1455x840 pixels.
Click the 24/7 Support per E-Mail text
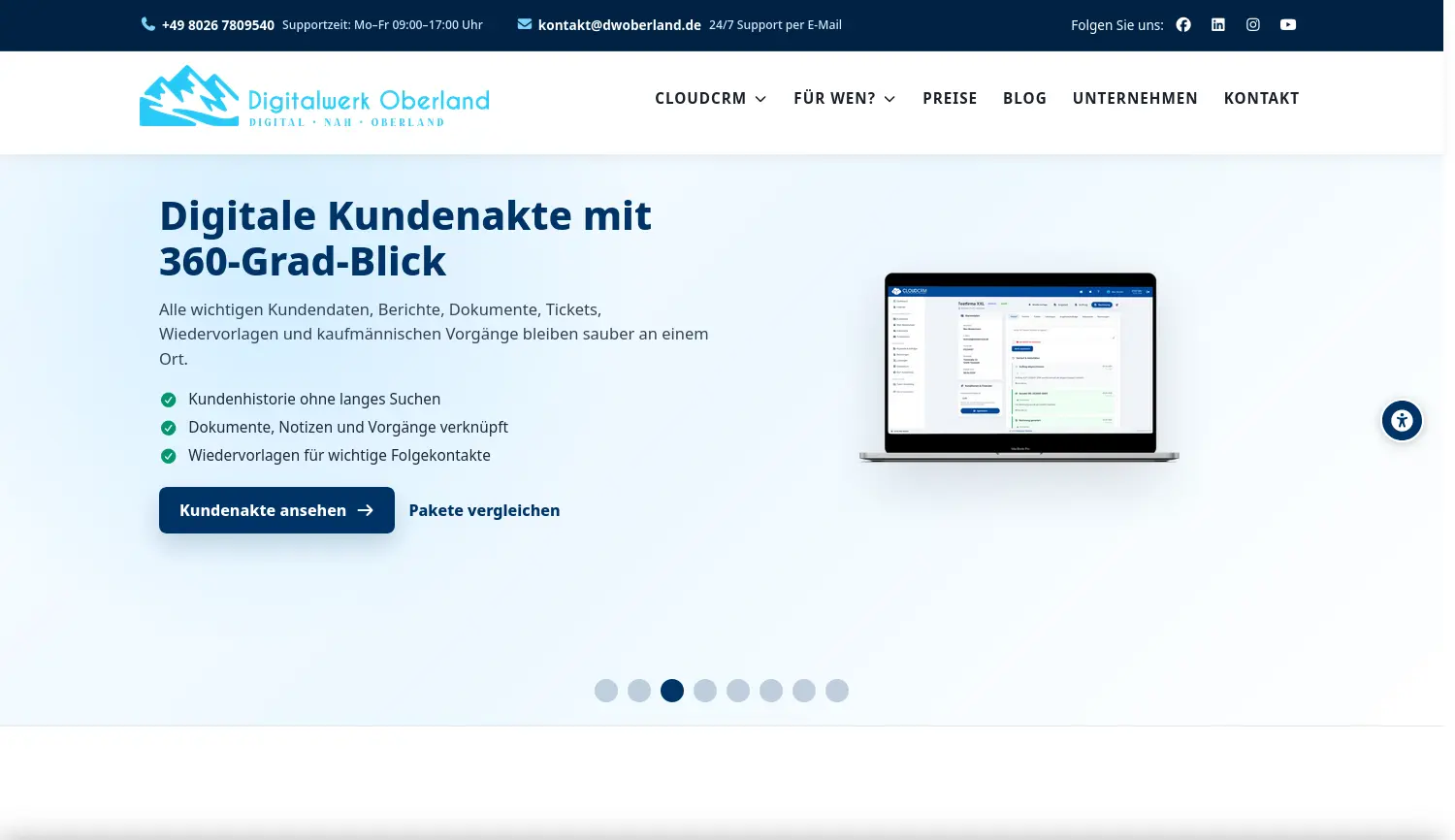775,25
